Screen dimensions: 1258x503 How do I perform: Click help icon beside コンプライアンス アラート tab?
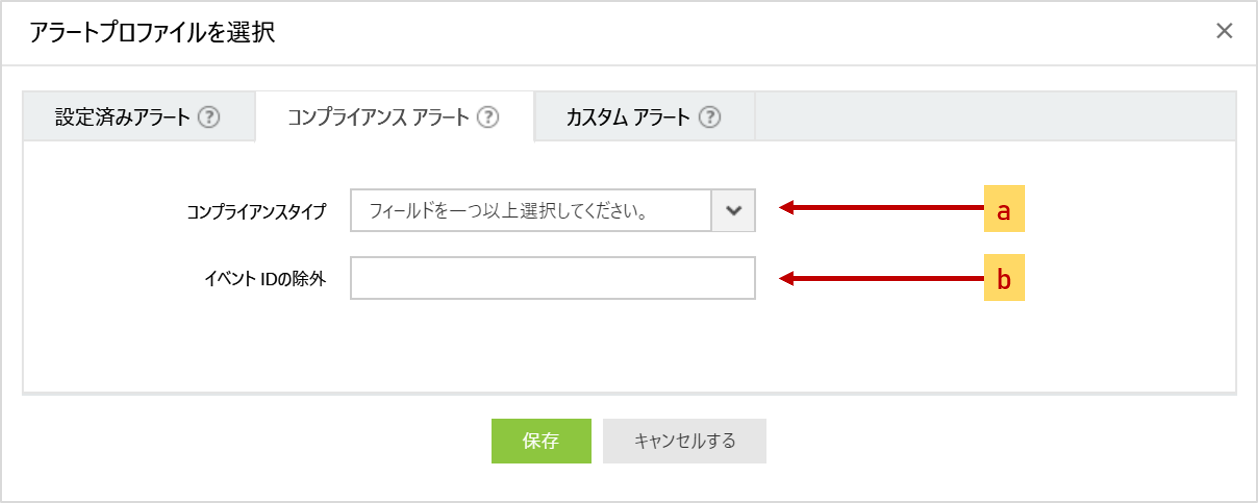487,117
